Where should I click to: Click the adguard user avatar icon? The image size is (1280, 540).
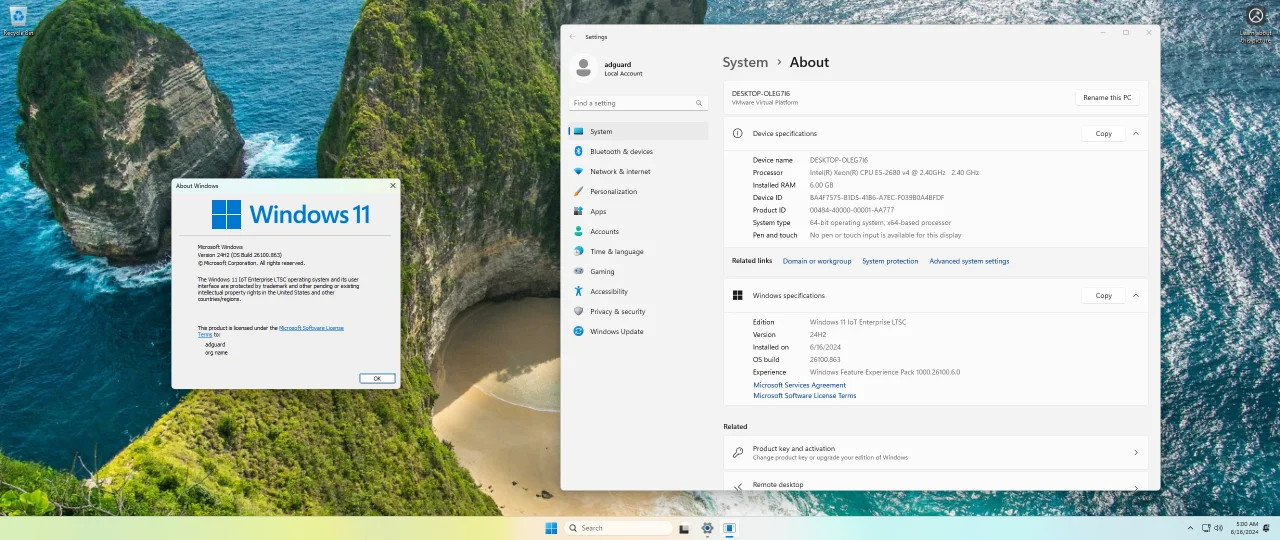coord(583,67)
